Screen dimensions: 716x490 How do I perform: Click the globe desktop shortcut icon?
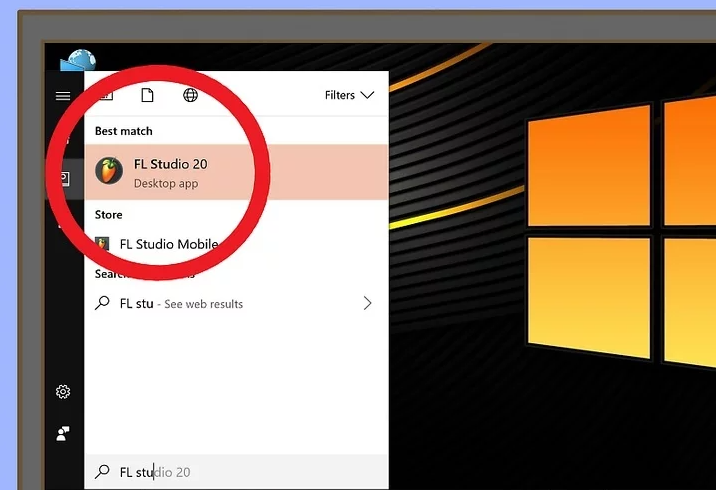(x=78, y=60)
